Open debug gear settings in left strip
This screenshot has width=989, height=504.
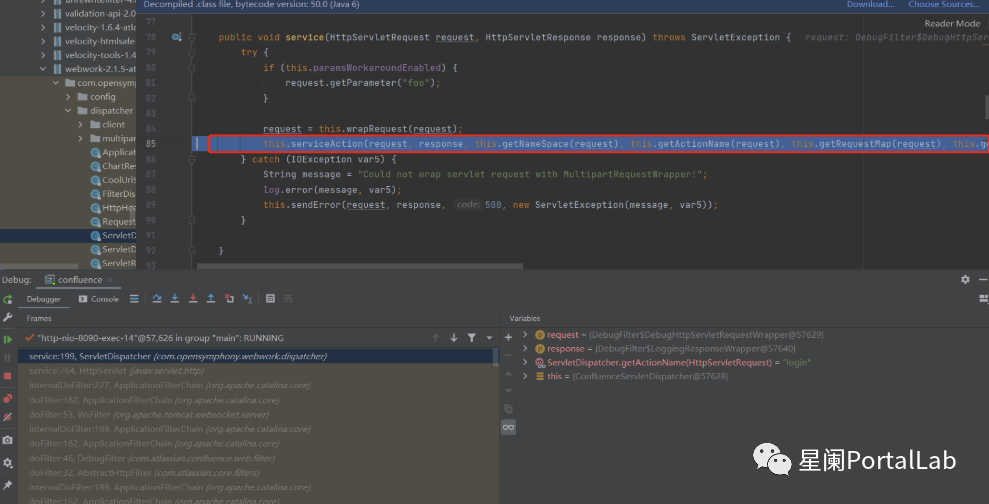pos(8,463)
